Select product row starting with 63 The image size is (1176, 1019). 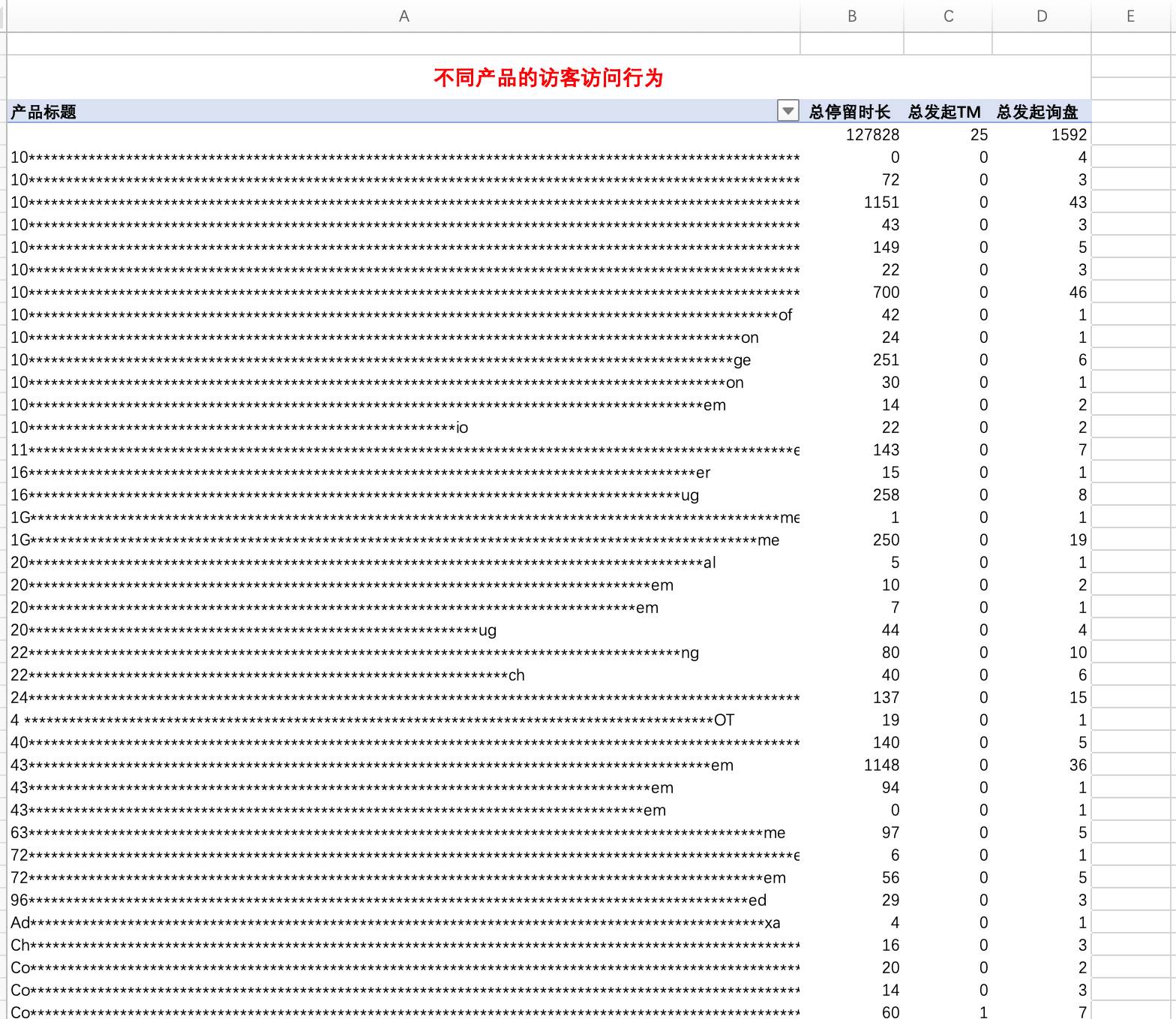[403, 832]
